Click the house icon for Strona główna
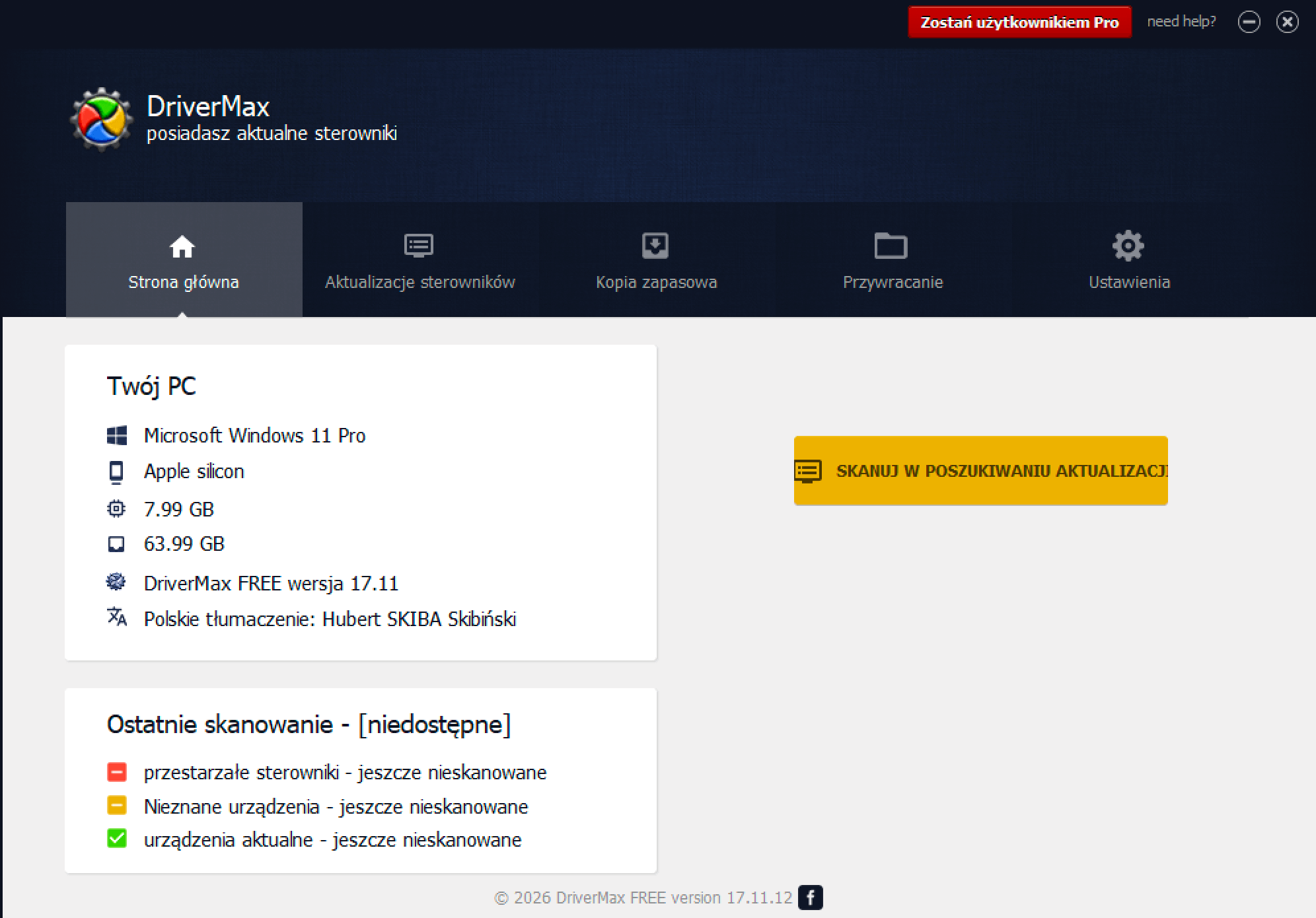The height and width of the screenshot is (918, 1316). click(182, 247)
